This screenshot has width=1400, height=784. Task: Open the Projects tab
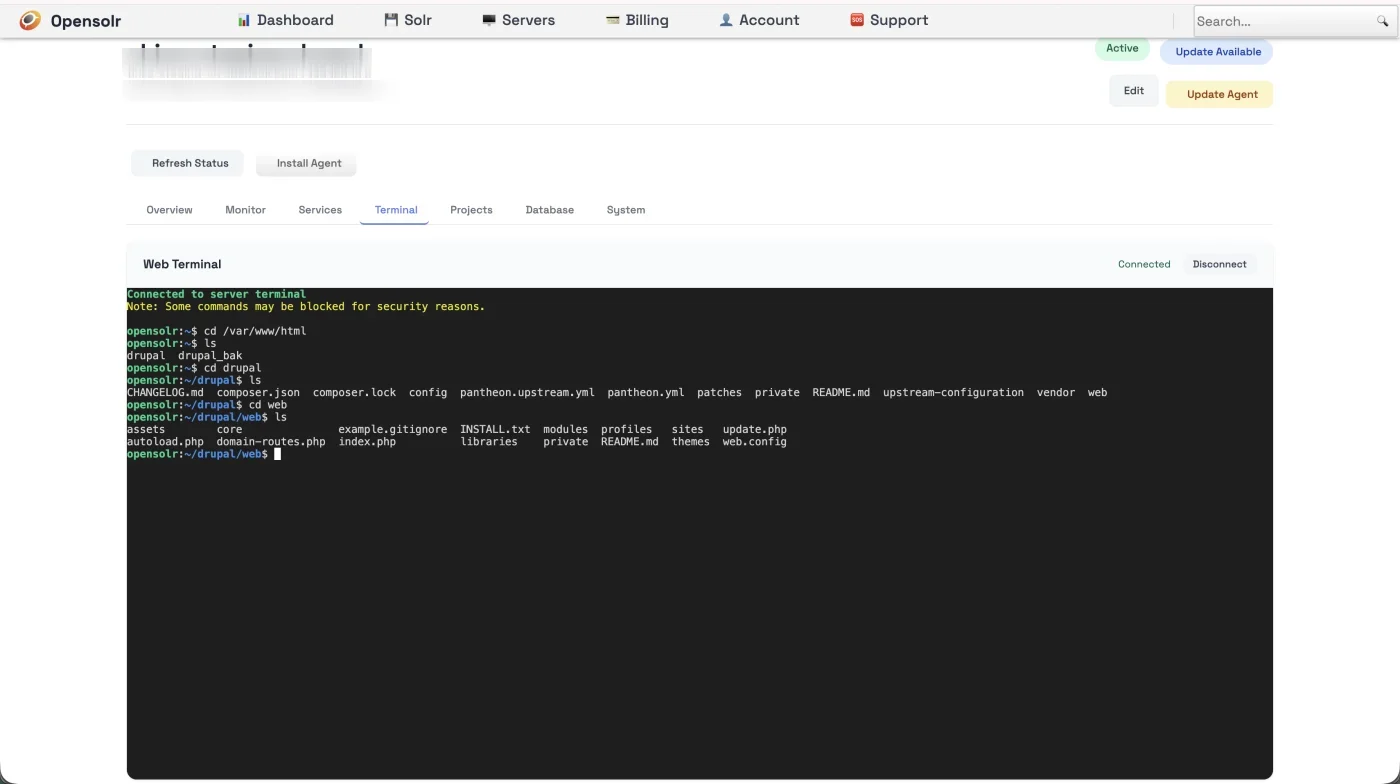pyautogui.click(x=471, y=210)
